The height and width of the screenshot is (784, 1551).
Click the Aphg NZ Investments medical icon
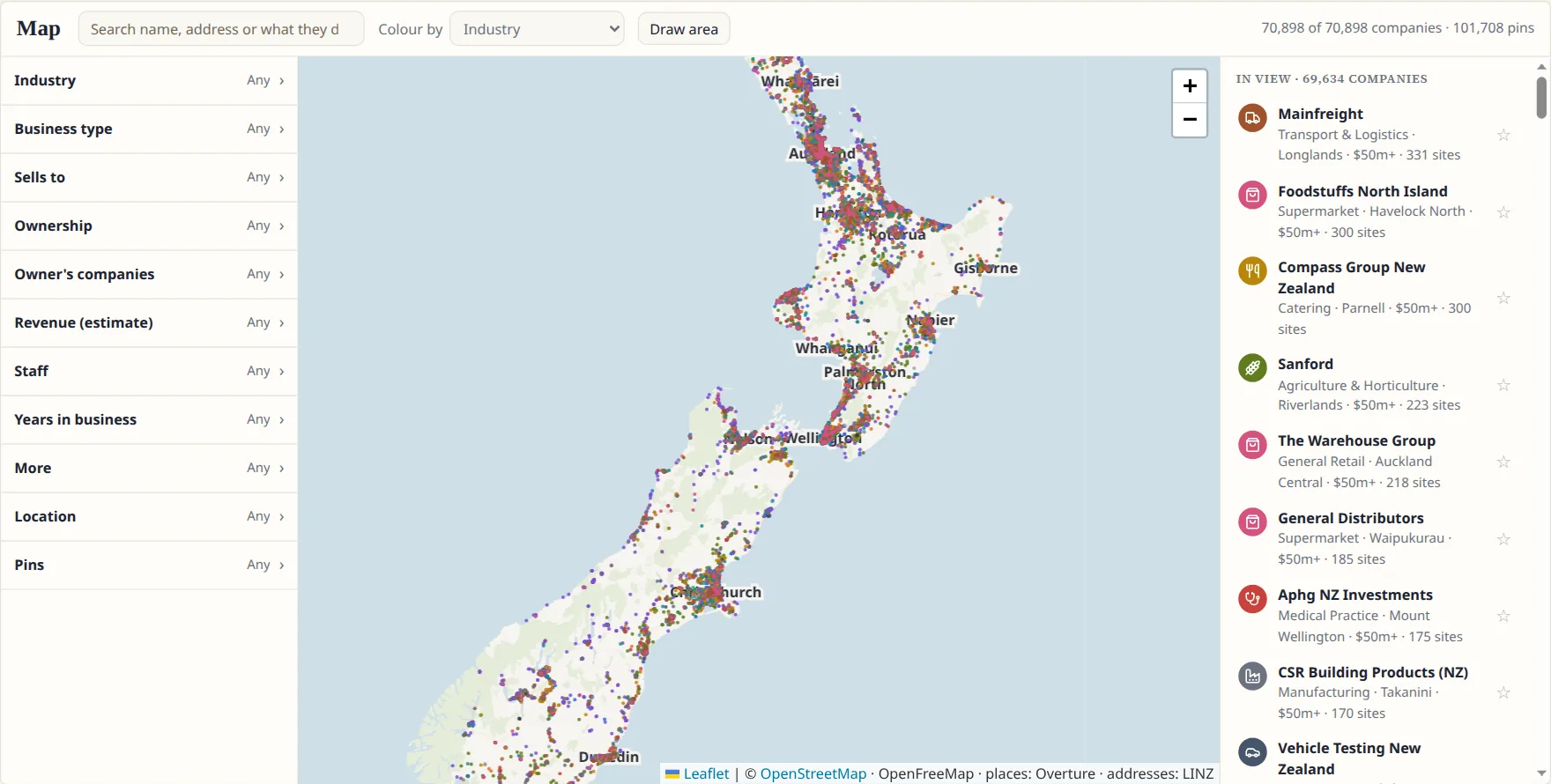pos(1252,598)
